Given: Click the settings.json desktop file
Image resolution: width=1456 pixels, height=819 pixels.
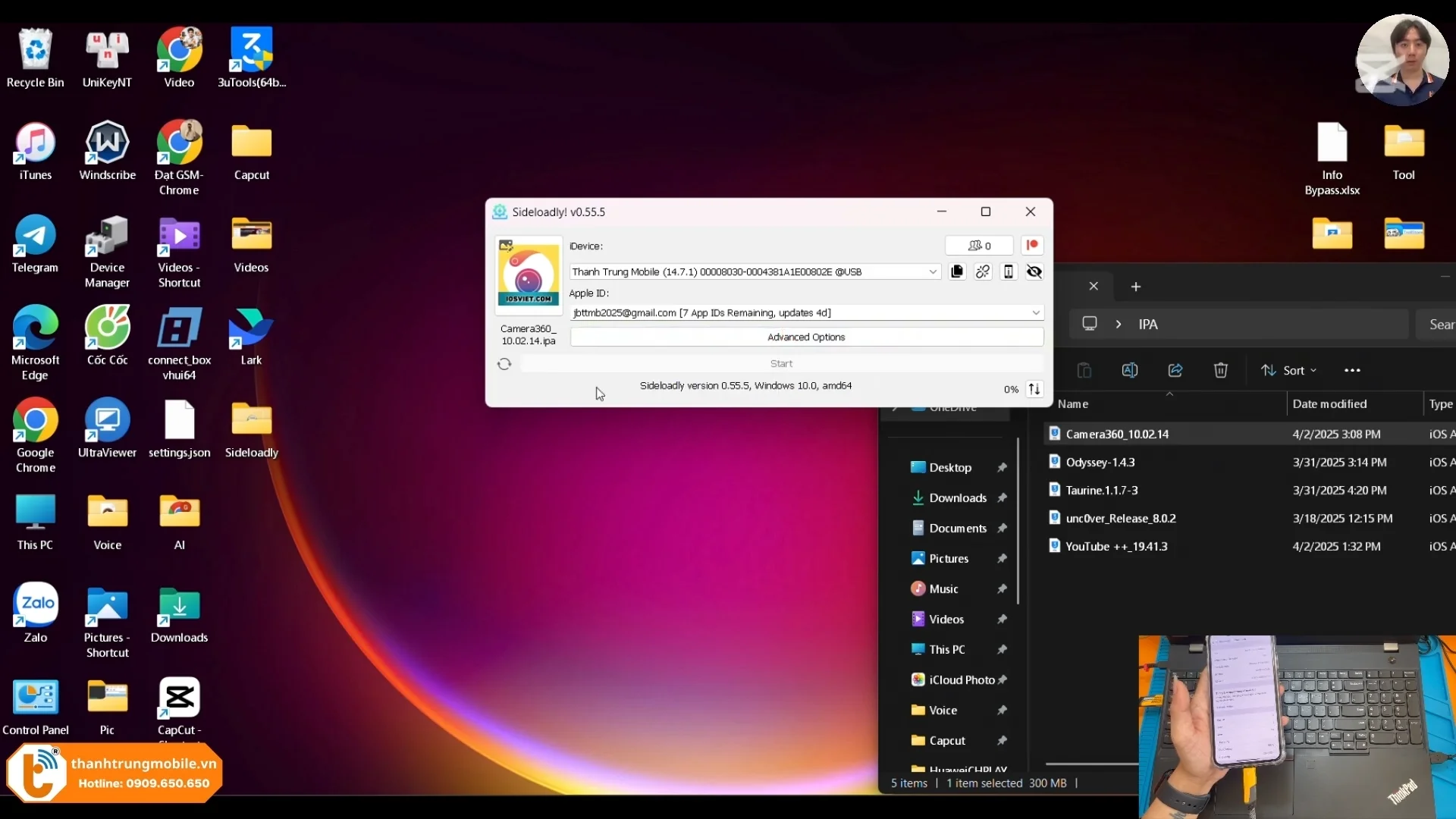Looking at the screenshot, I should coord(179,428).
